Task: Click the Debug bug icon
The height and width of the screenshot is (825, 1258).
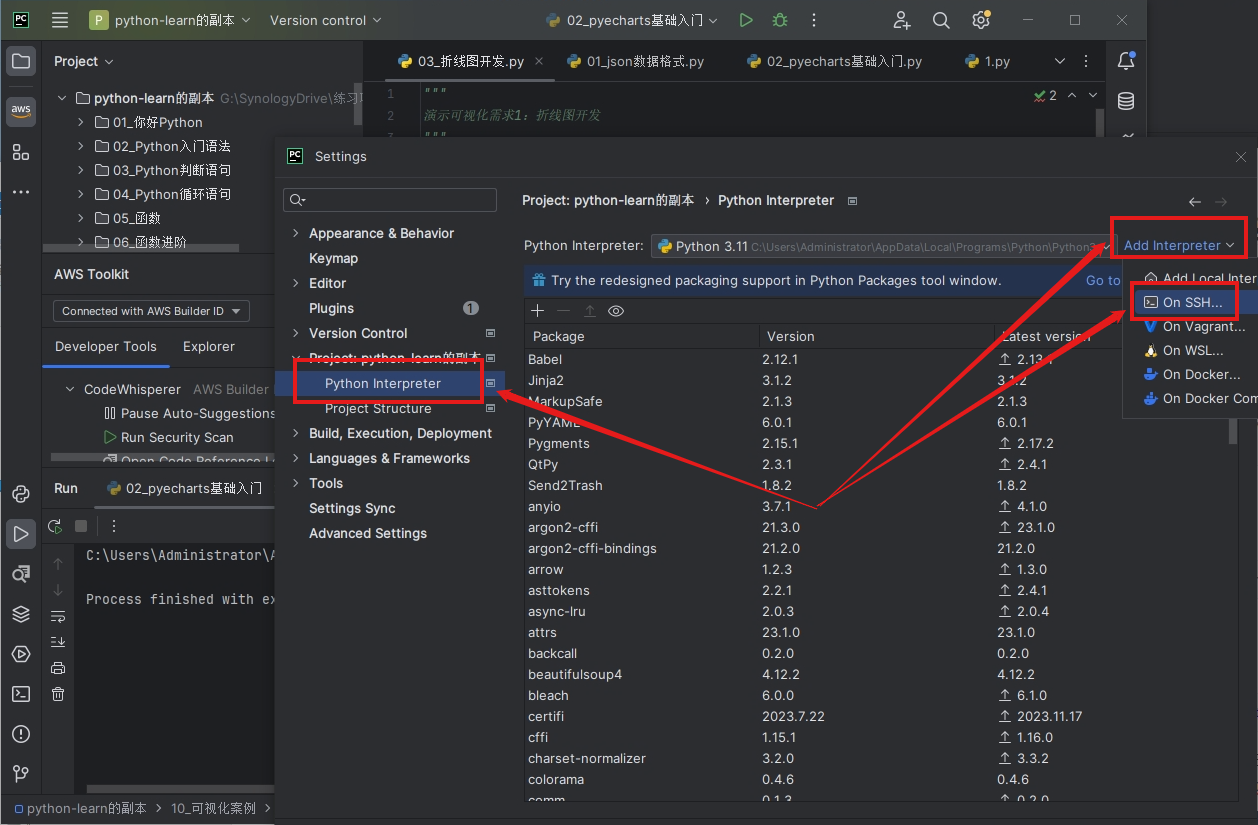Action: (780, 20)
